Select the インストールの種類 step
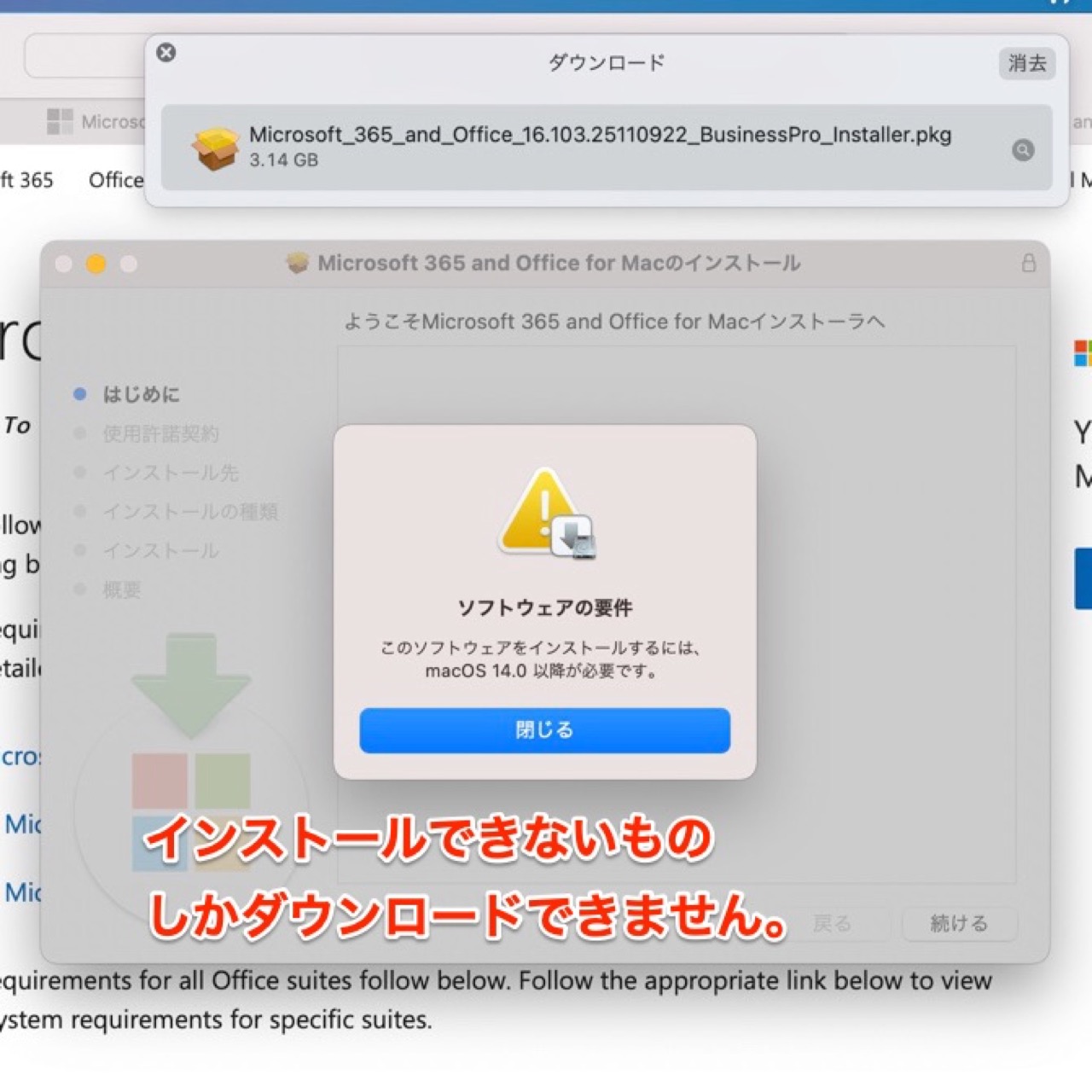This screenshot has height=1092, width=1092. [190, 512]
